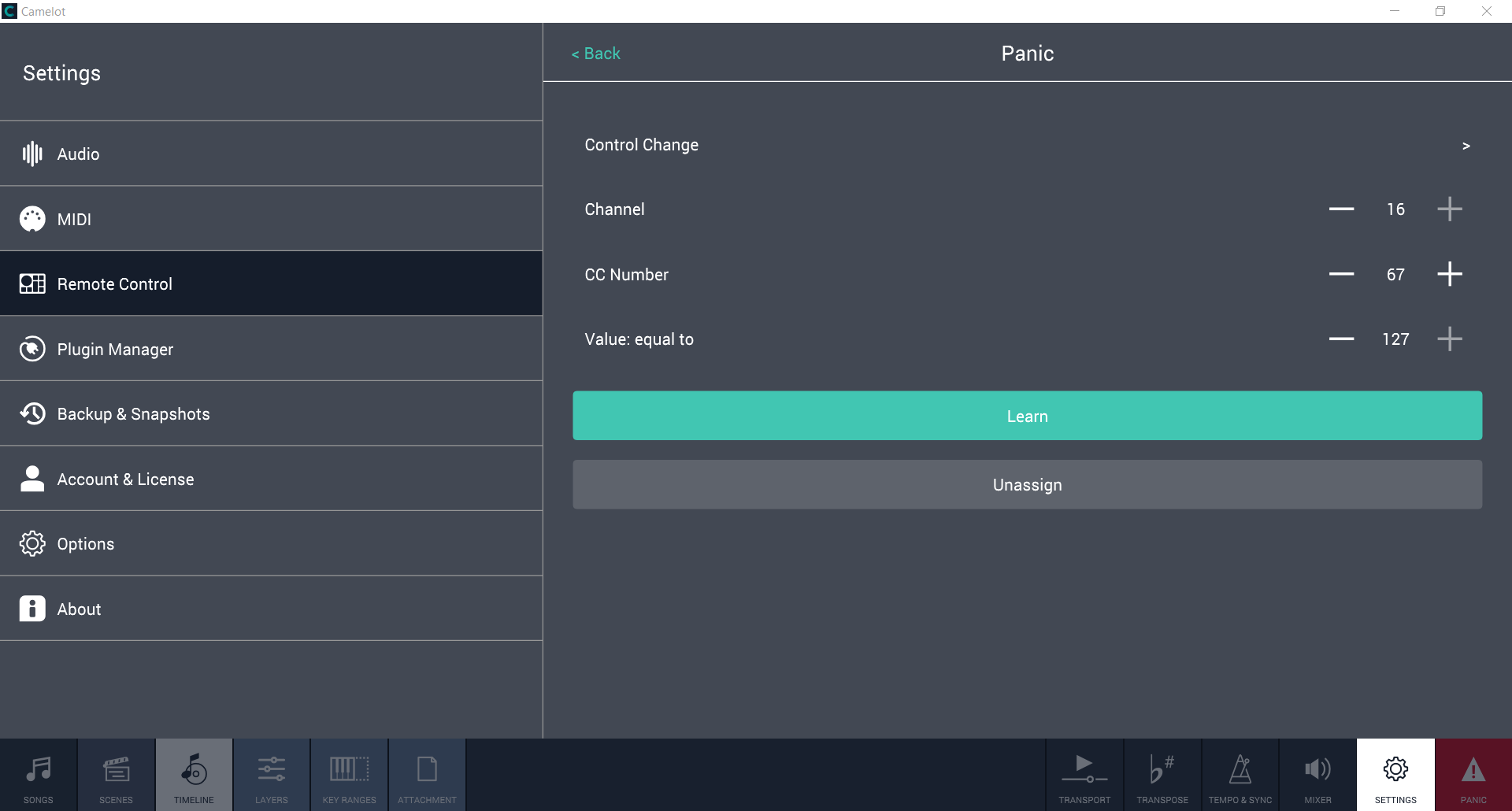Open the Transpose panel
Screen dimensions: 1512x811
click(1162, 769)
